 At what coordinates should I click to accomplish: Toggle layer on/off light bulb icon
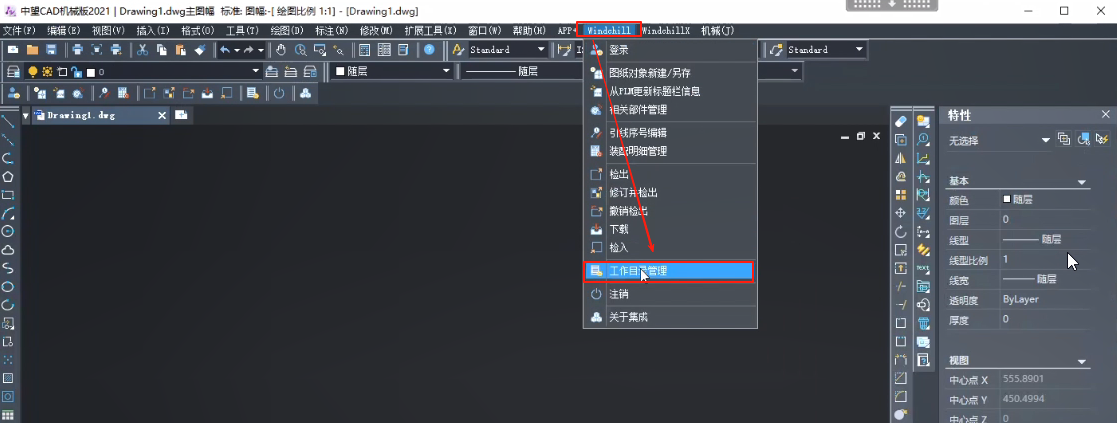click(x=32, y=72)
